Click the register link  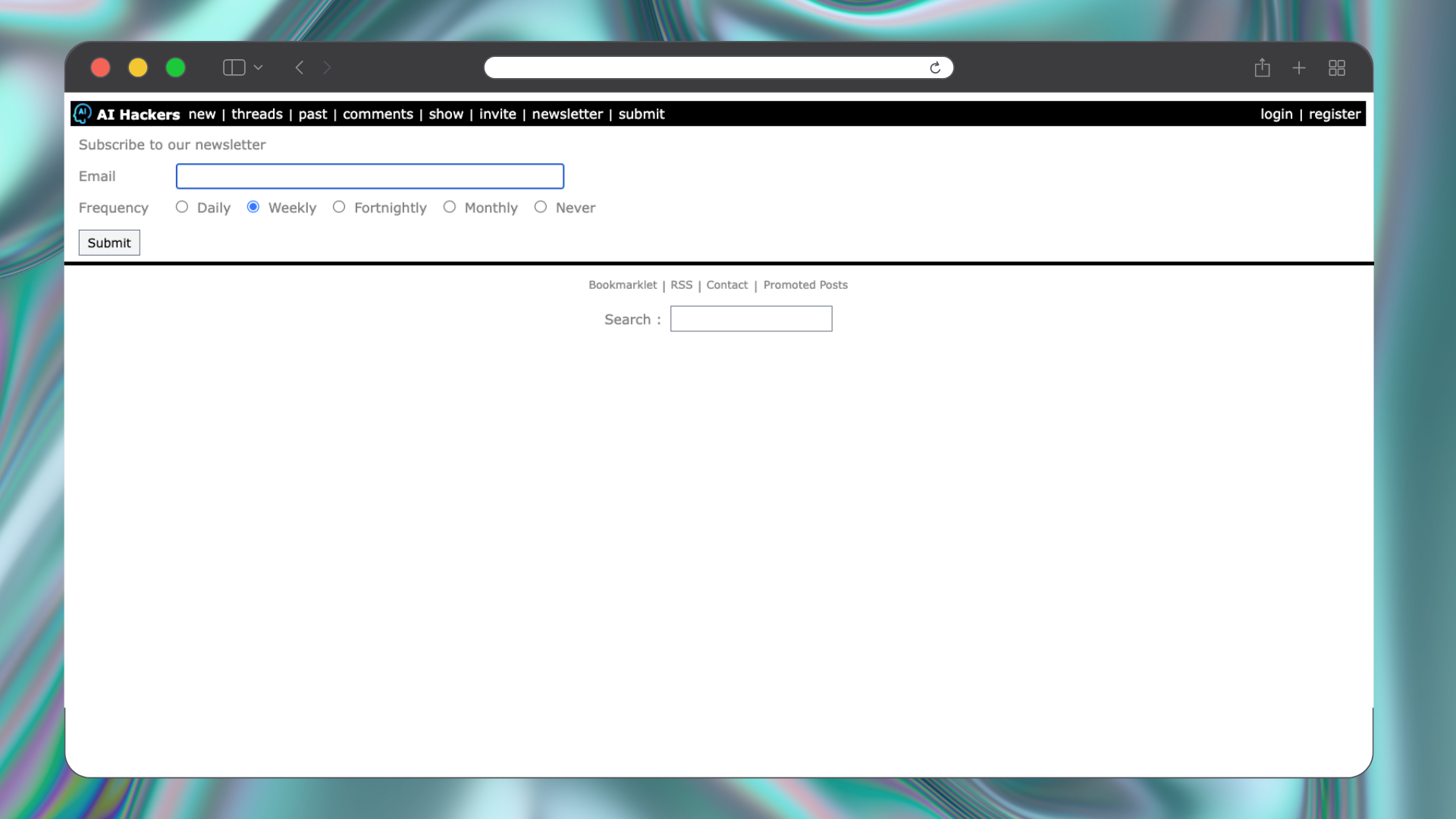[x=1335, y=114]
